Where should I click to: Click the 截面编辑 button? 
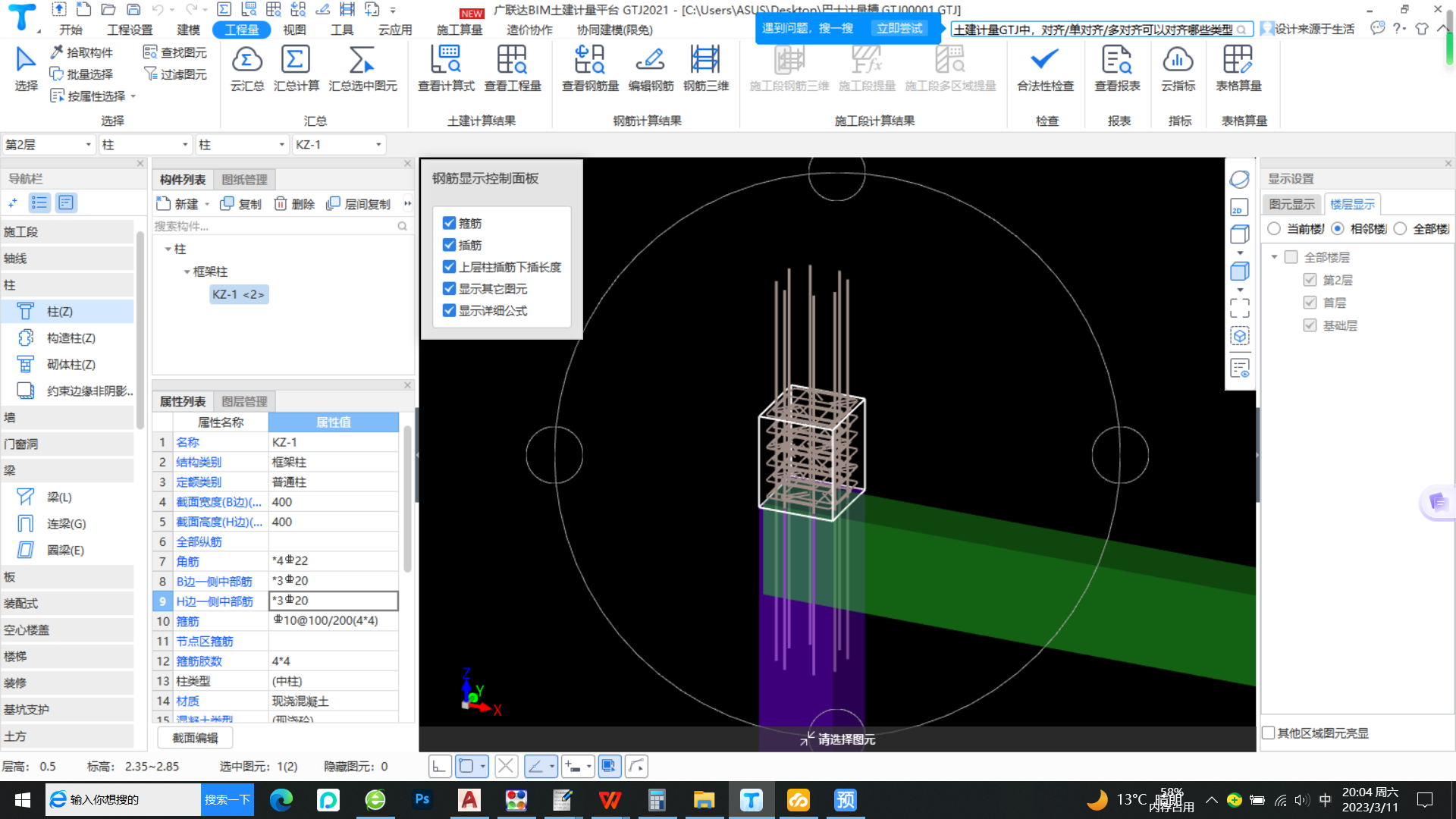(195, 738)
